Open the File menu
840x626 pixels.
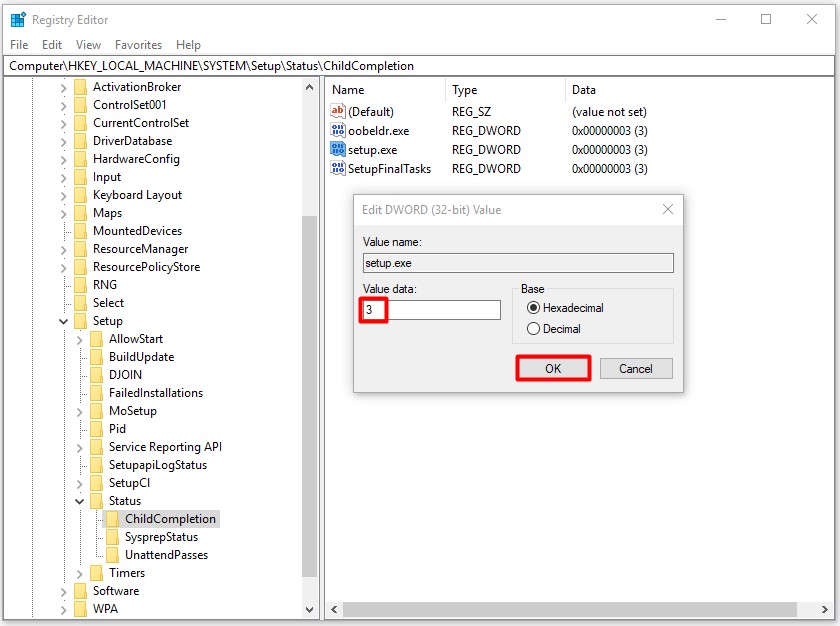(x=19, y=45)
